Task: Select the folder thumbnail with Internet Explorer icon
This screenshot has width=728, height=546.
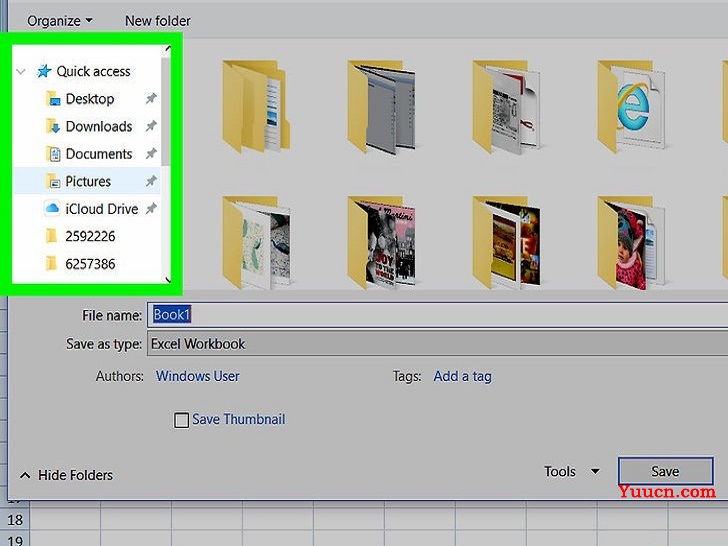Action: click(x=631, y=107)
